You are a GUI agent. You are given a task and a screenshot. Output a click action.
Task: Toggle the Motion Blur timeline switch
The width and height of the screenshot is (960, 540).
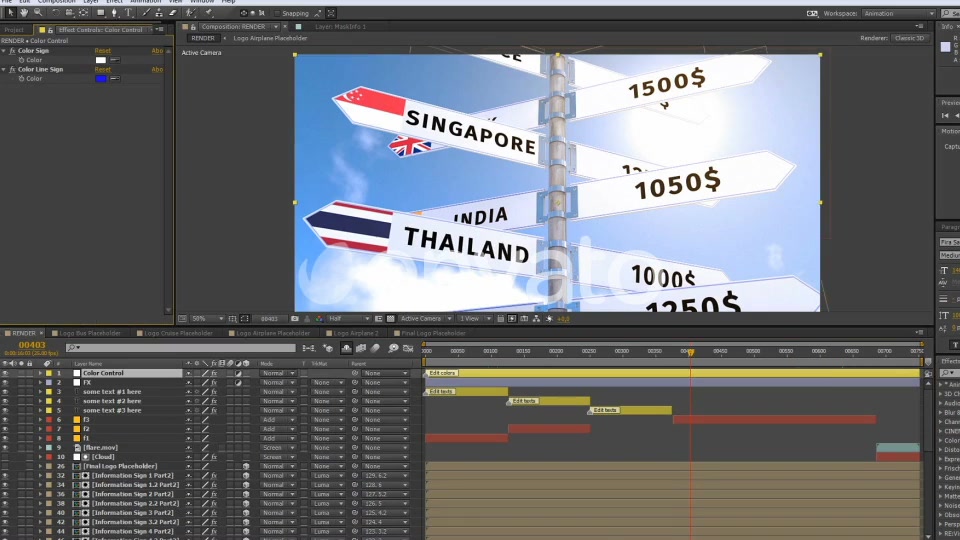pos(375,348)
